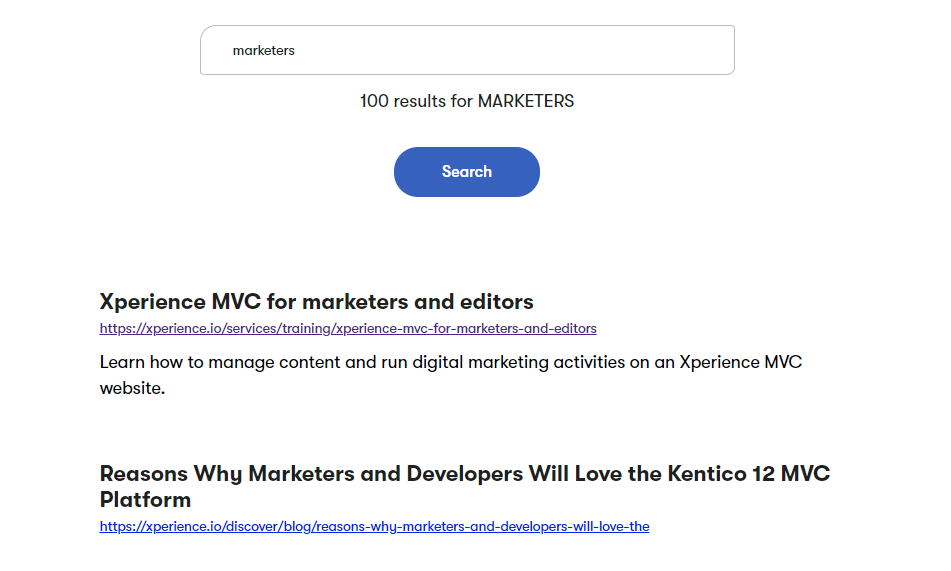The height and width of the screenshot is (571, 951).
Task: Click the "100 results for MARKETERS" text
Action: tap(467, 101)
